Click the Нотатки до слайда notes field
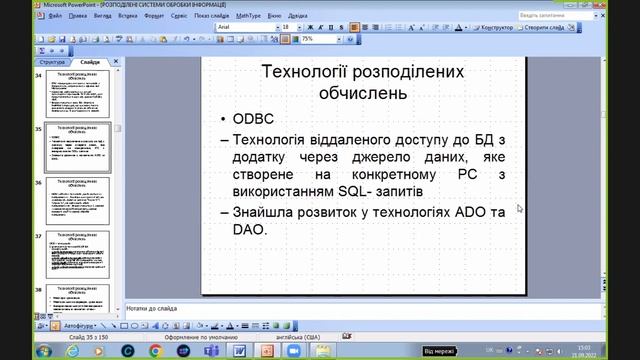 tap(363, 311)
